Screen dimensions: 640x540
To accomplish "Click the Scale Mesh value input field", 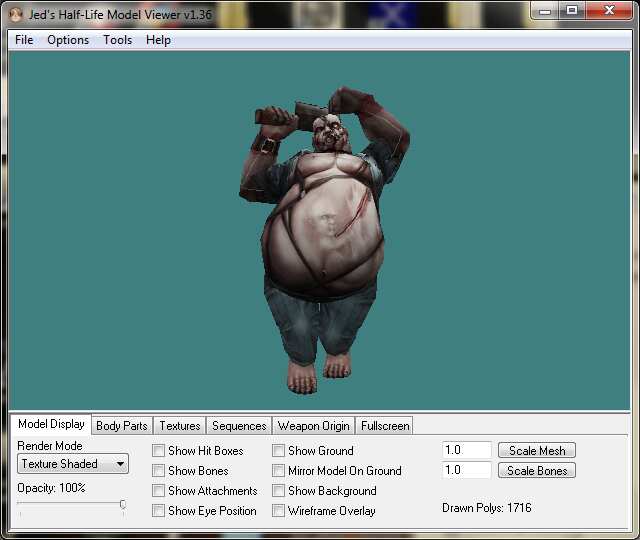I will pyautogui.click(x=466, y=451).
